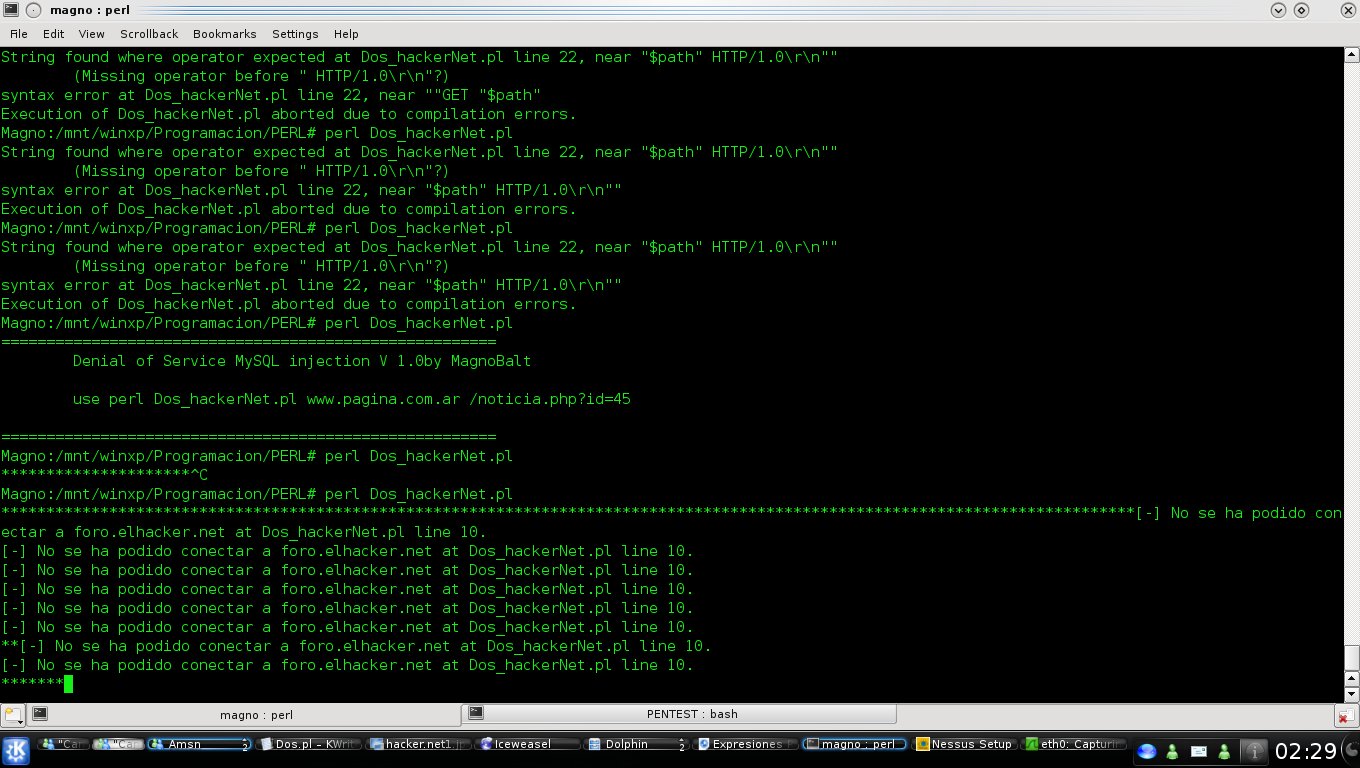Maximize the Konsole window
The height and width of the screenshot is (768, 1360).
point(1301,10)
